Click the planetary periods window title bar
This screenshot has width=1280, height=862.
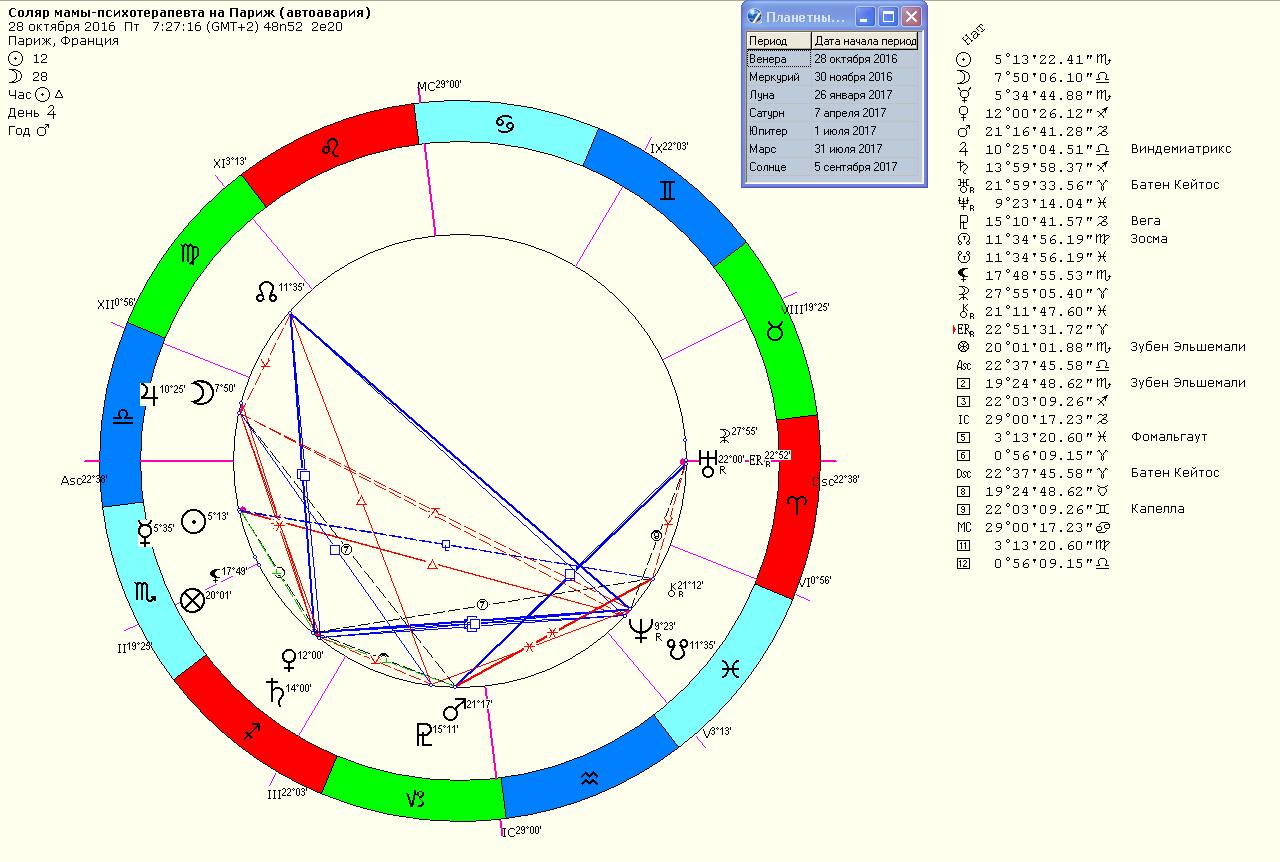click(833, 17)
